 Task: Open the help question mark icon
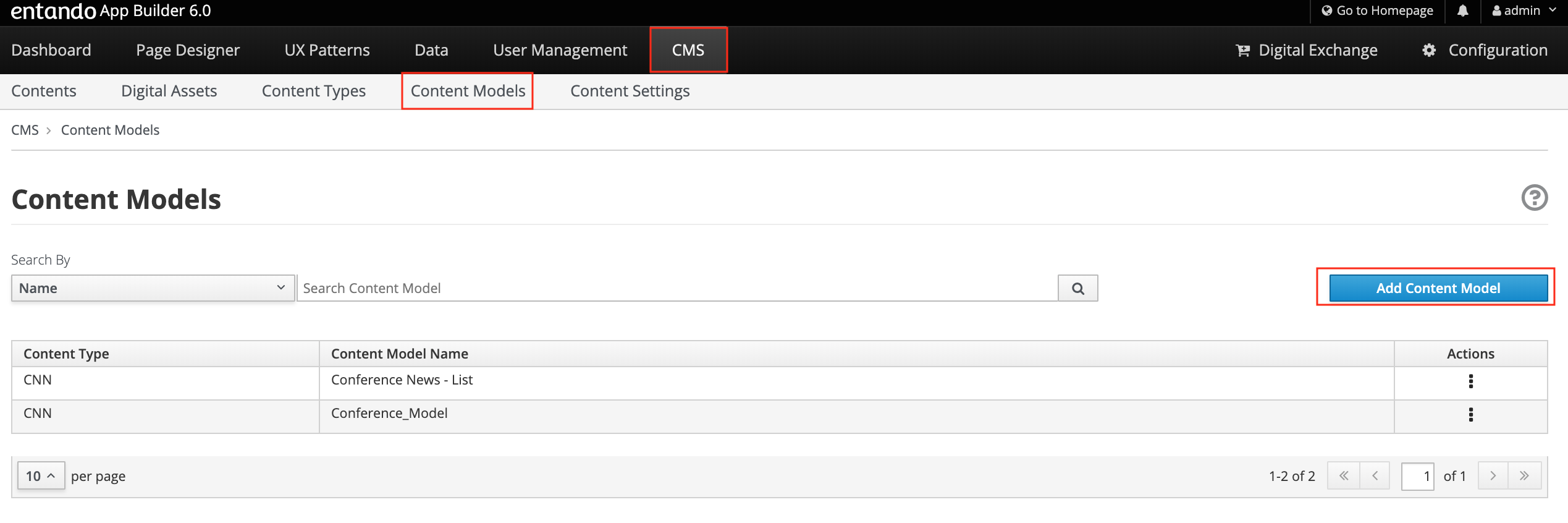(1534, 198)
